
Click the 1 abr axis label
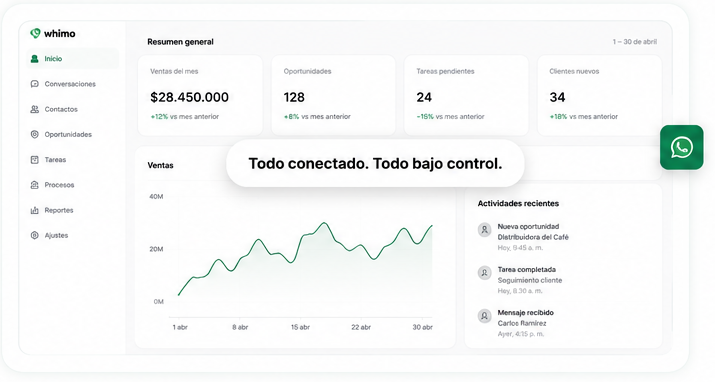coord(180,327)
